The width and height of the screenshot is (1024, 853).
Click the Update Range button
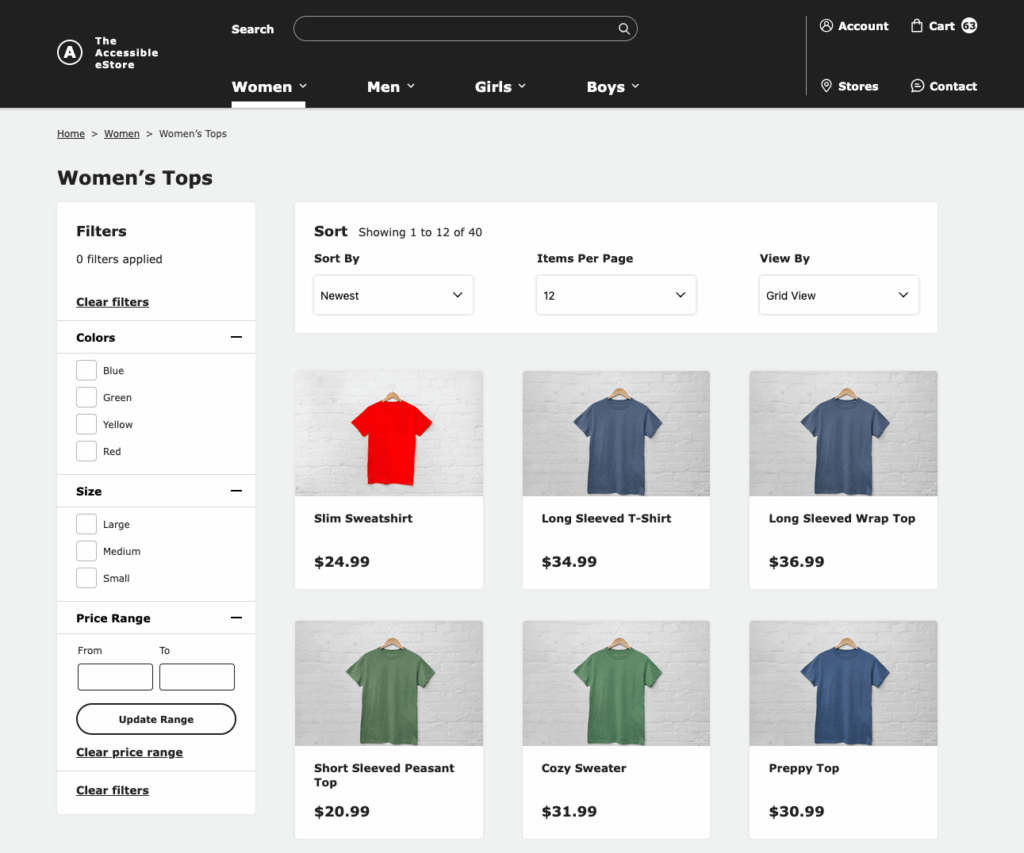tap(156, 719)
